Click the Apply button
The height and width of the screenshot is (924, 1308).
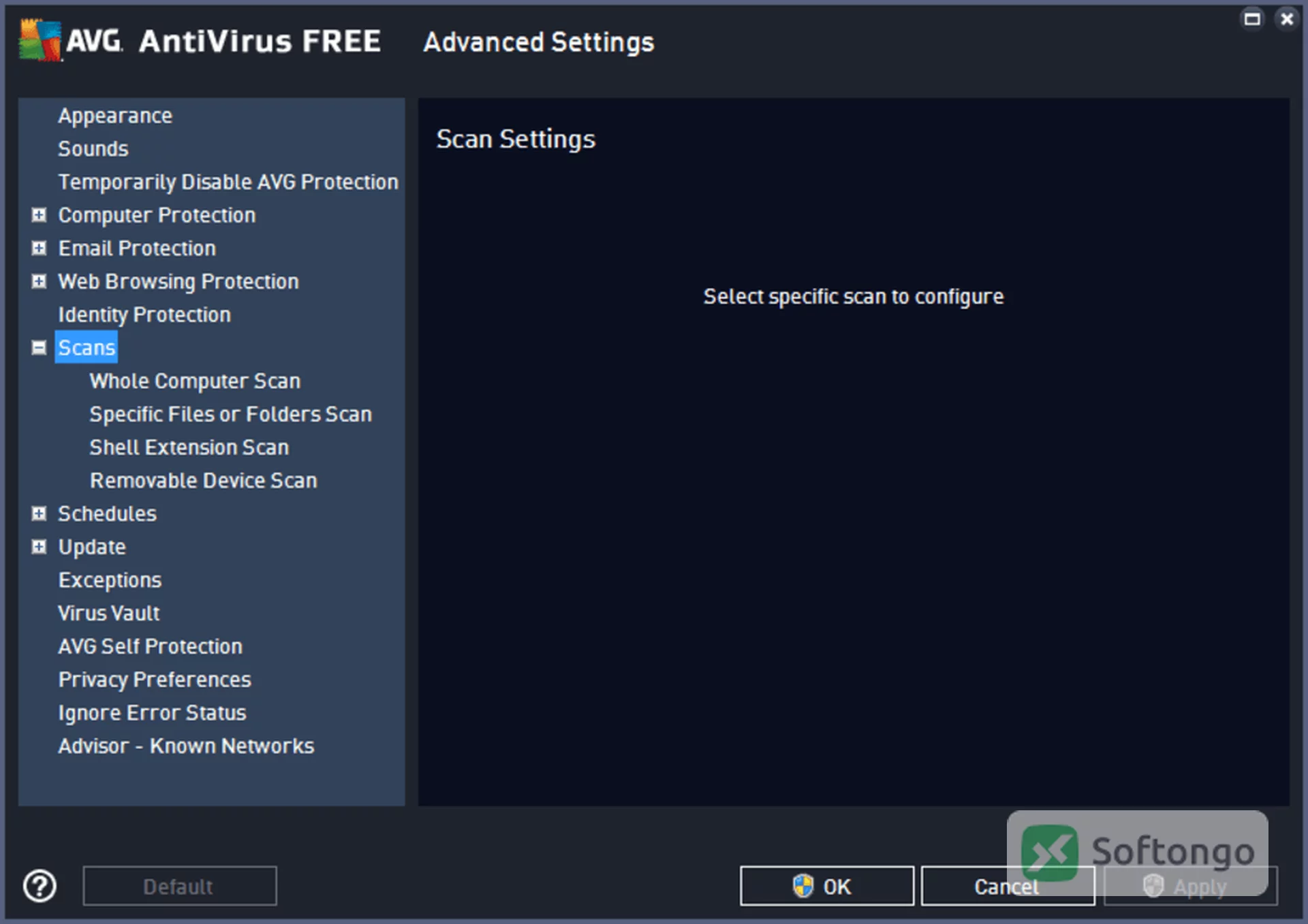1191,886
